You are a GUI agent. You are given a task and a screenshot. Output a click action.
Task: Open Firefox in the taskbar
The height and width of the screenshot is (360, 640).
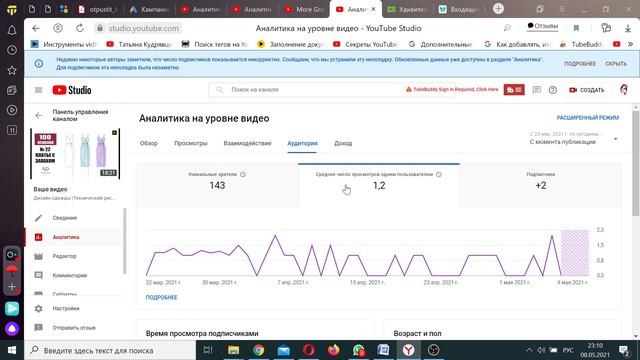coord(333,350)
